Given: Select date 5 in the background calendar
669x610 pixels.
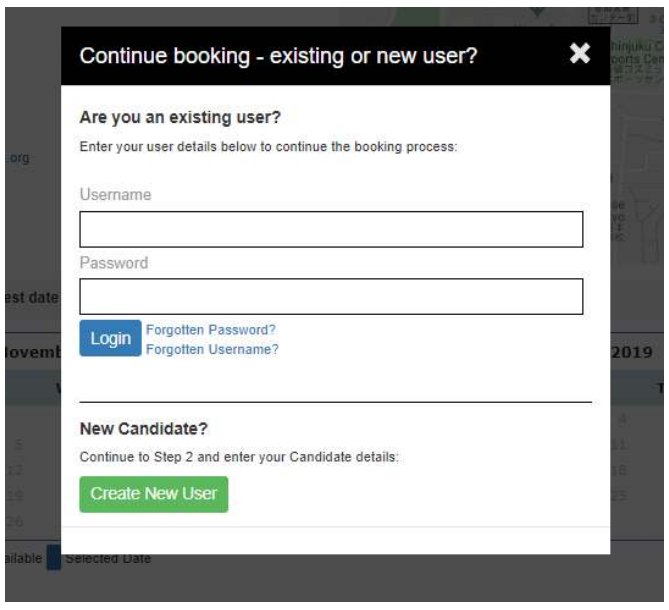Looking at the screenshot, I should (19, 445).
